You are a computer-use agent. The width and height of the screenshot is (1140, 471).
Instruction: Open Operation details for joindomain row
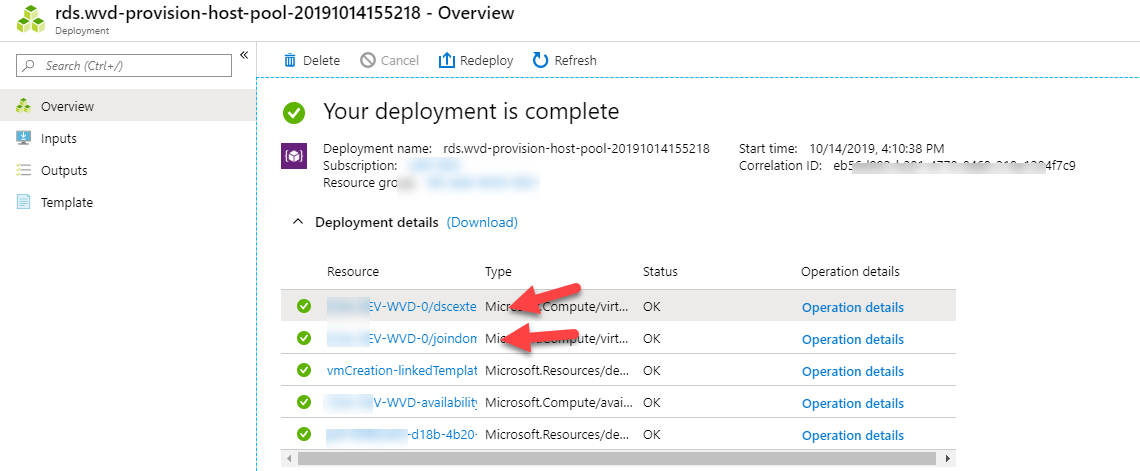[x=852, y=339]
